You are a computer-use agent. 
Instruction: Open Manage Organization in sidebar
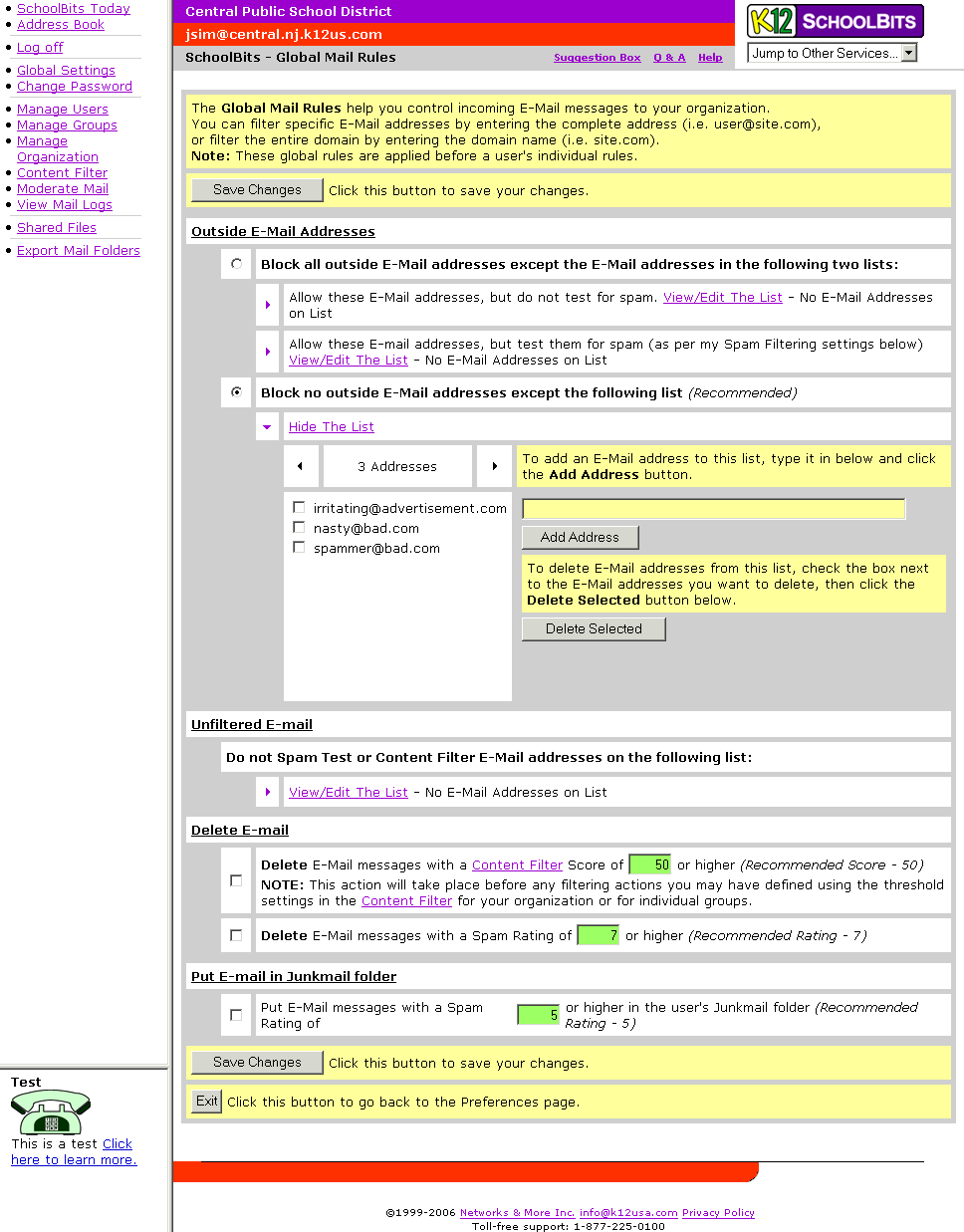pos(58,148)
